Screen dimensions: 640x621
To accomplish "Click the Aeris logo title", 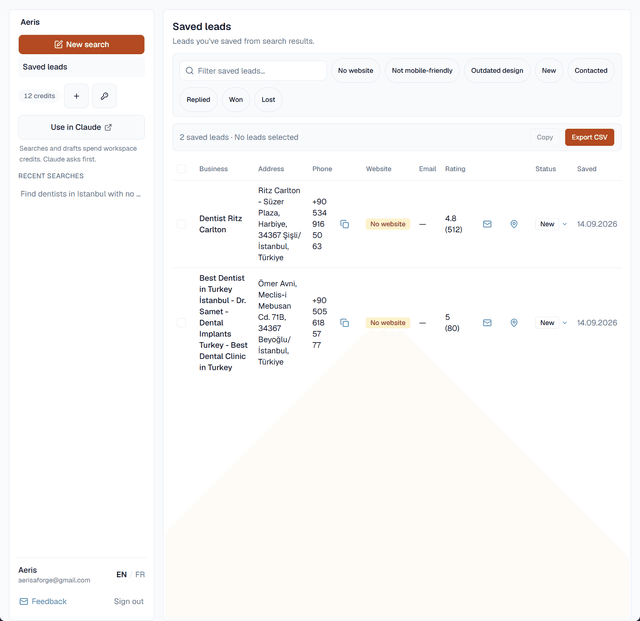I will coord(30,22).
